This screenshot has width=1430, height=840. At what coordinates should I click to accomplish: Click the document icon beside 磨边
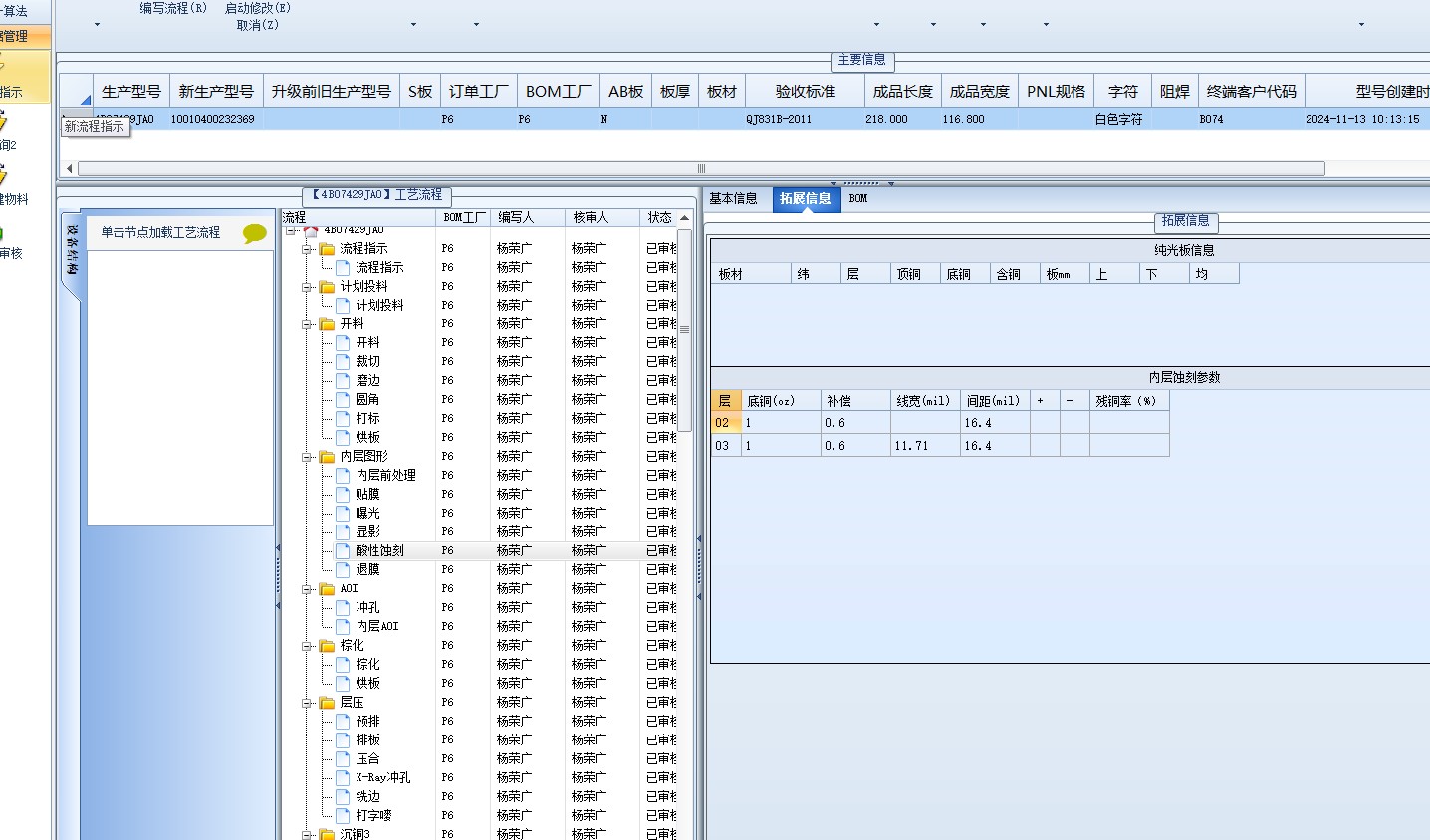[x=343, y=381]
